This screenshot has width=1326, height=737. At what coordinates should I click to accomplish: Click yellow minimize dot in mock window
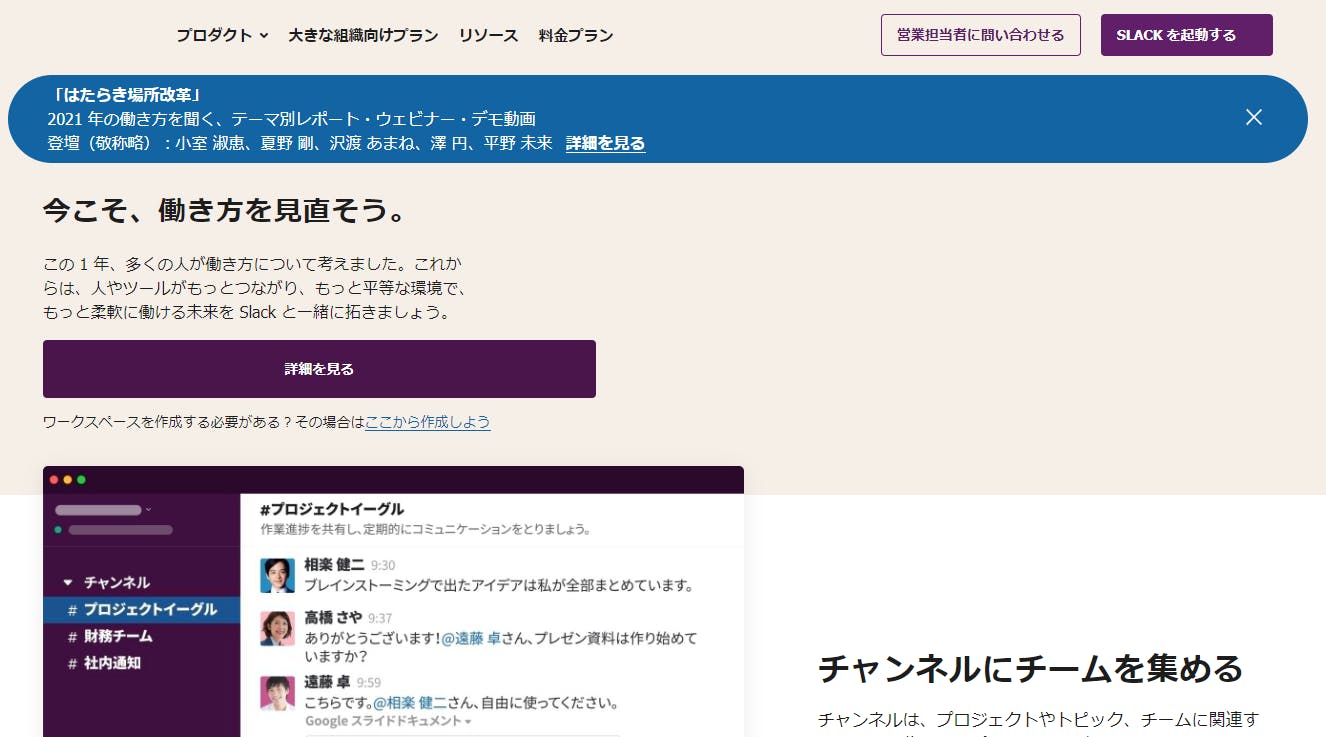(68, 480)
